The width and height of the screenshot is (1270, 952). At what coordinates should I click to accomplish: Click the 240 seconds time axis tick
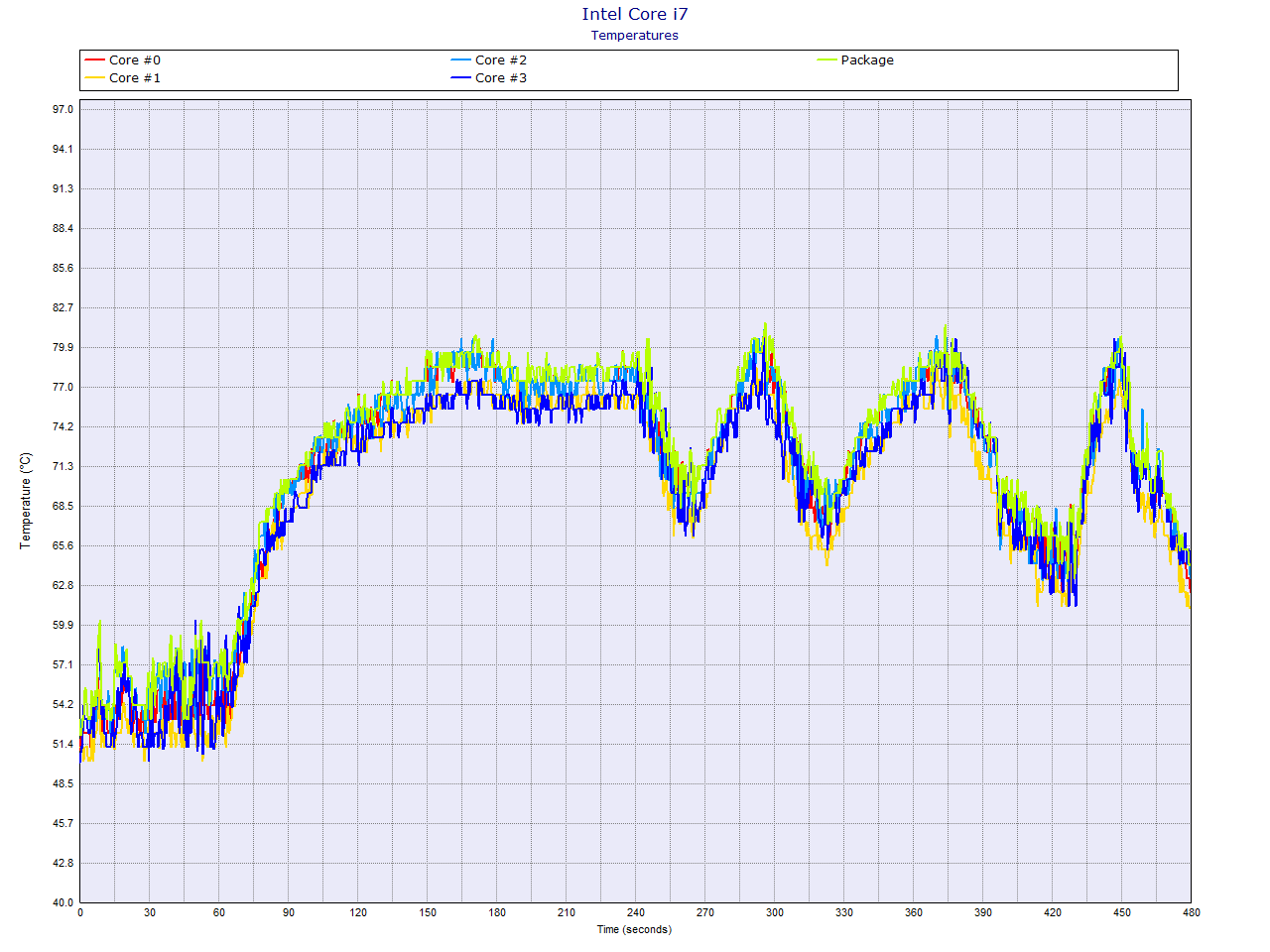(x=636, y=912)
